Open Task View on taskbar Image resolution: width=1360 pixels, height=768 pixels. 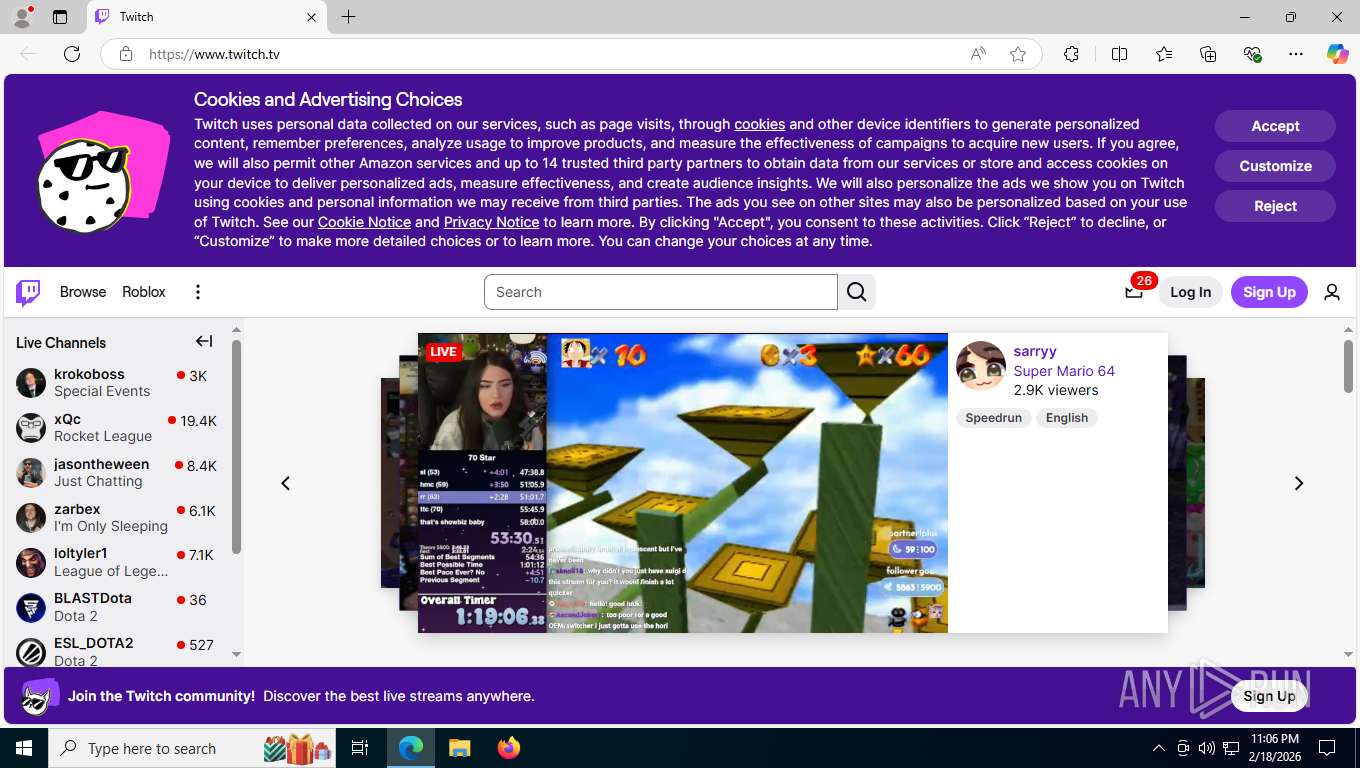pyautogui.click(x=360, y=748)
